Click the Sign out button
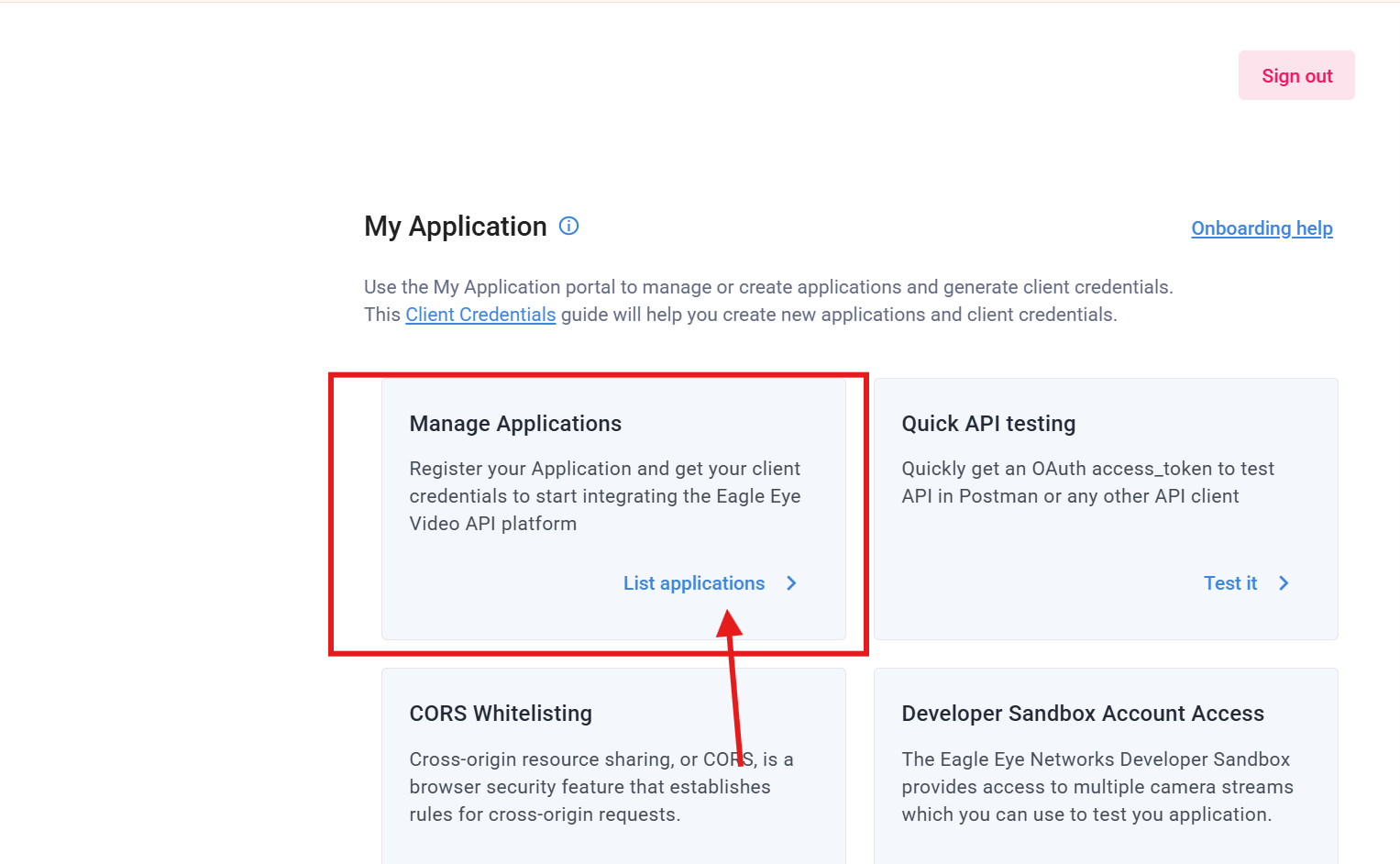This screenshot has width=1400, height=864. click(1295, 76)
